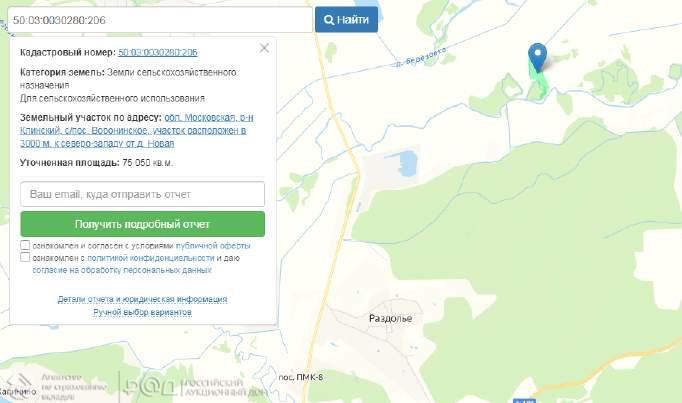The width and height of the screenshot is (682, 403).
Task: Tick the privacy policy consent checkbox
Action: (x=25, y=257)
